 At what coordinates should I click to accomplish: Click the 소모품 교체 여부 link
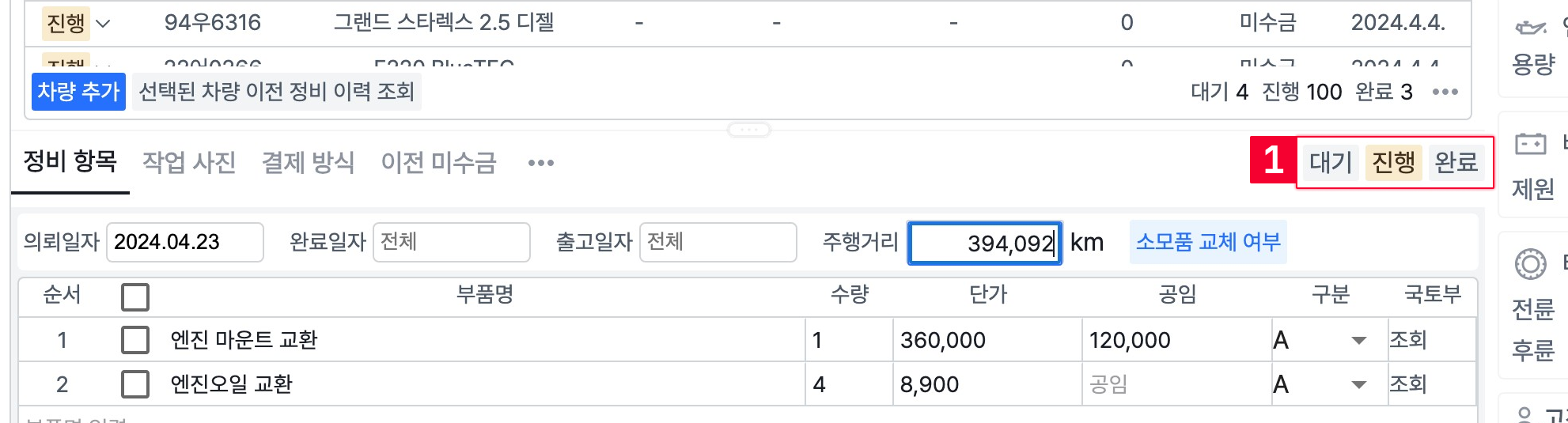click(x=1208, y=242)
